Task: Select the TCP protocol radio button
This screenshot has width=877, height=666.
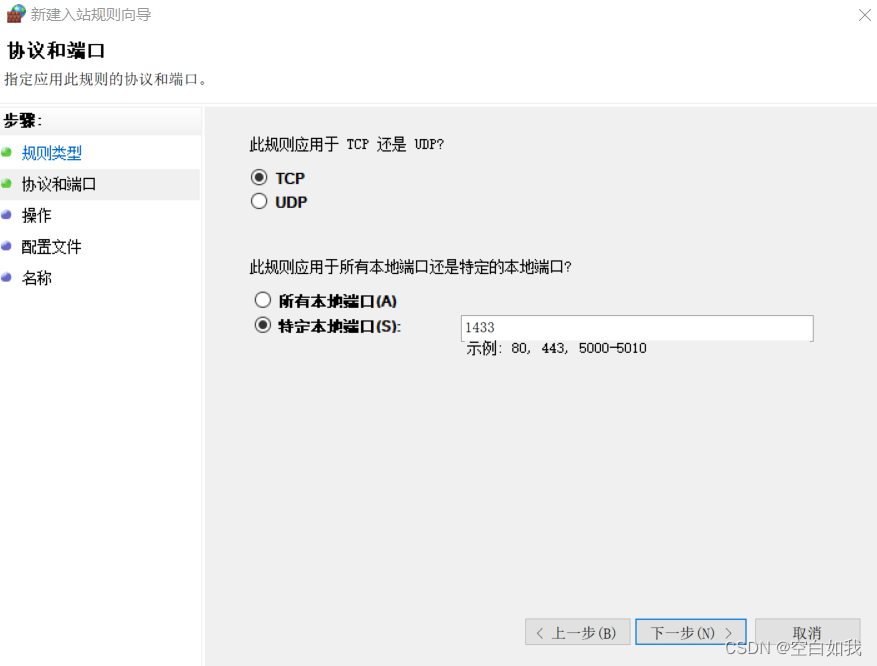Action: [259, 178]
